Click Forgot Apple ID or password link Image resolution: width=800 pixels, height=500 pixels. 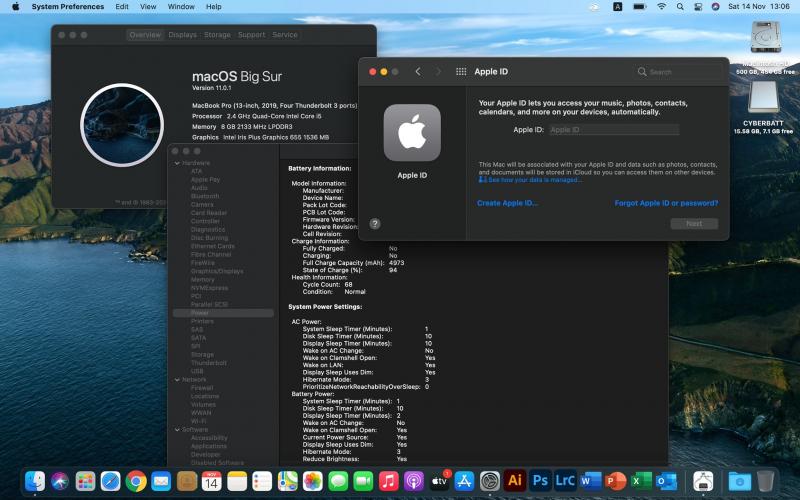[x=666, y=203]
